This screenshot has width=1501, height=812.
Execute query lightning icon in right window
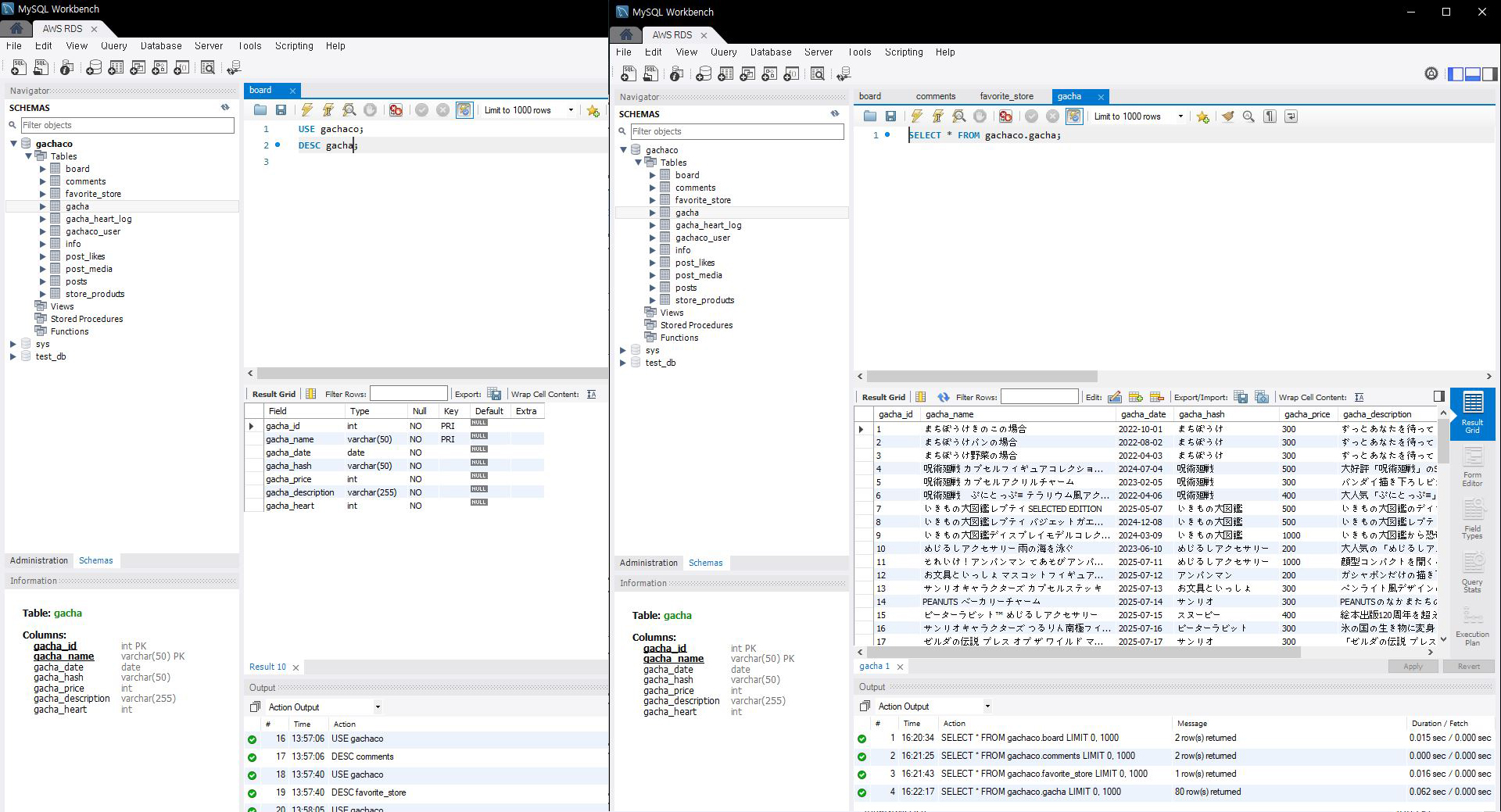(x=916, y=116)
